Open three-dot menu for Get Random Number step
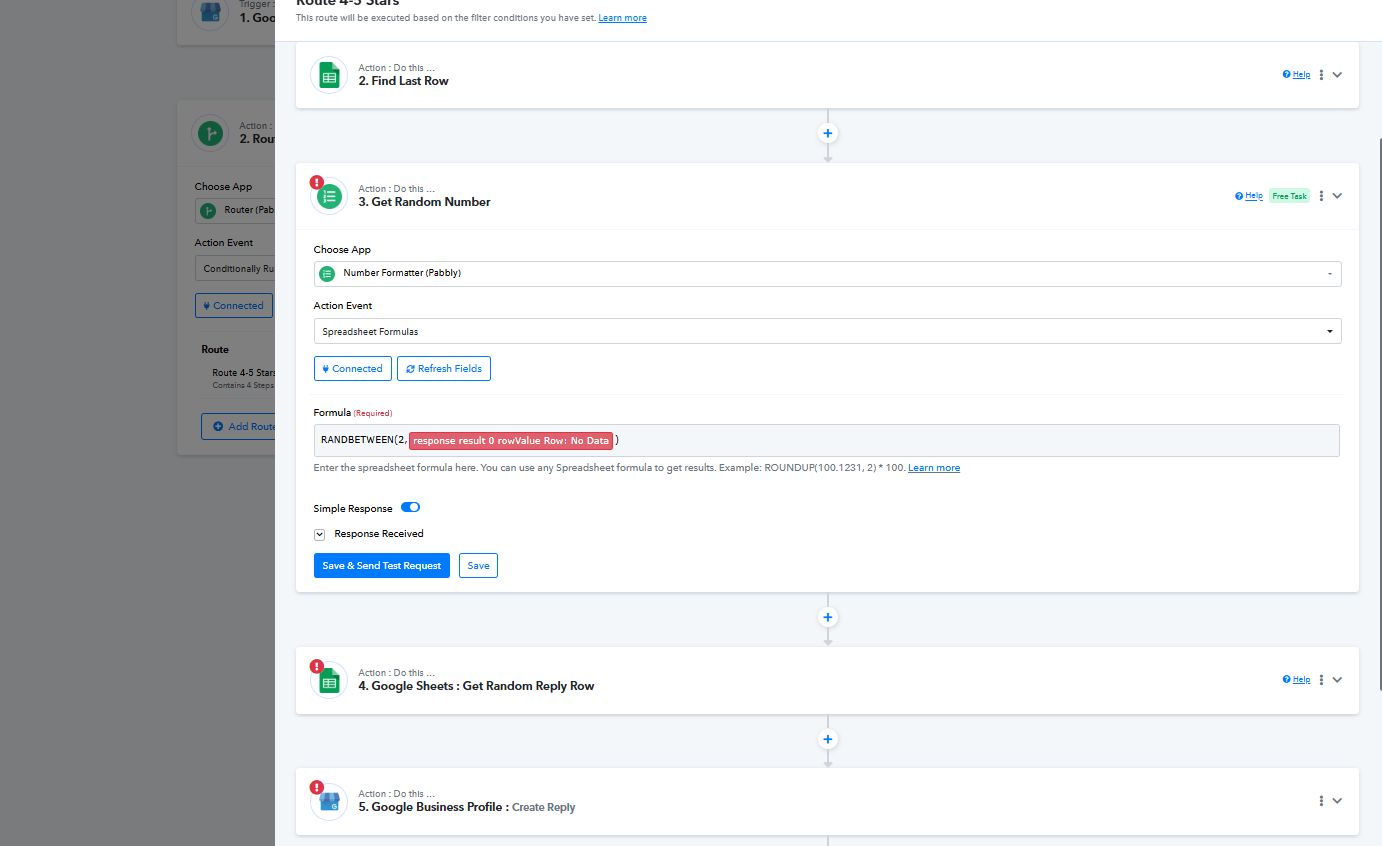Viewport: 1382px width, 846px height. (x=1321, y=196)
